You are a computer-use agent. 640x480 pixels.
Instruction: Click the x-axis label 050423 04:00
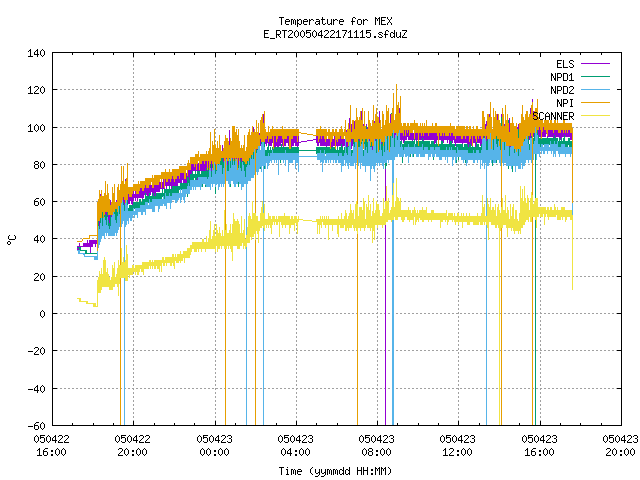click(296, 445)
